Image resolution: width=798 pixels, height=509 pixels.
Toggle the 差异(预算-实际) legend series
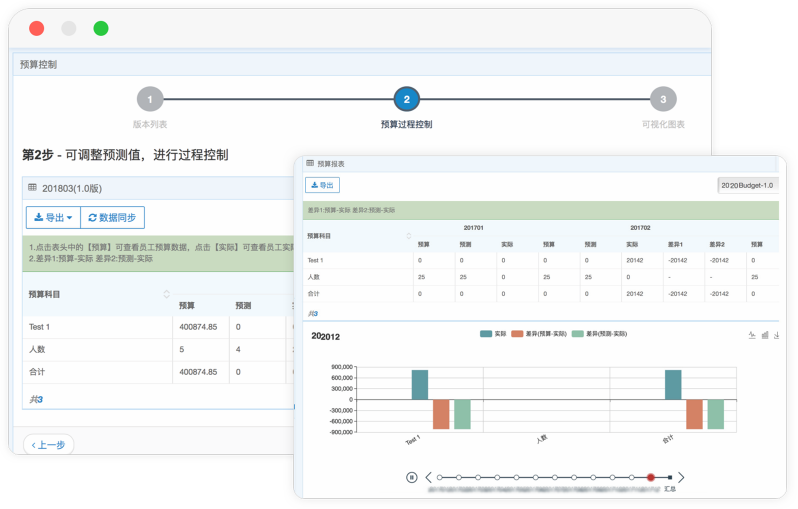[540, 333]
